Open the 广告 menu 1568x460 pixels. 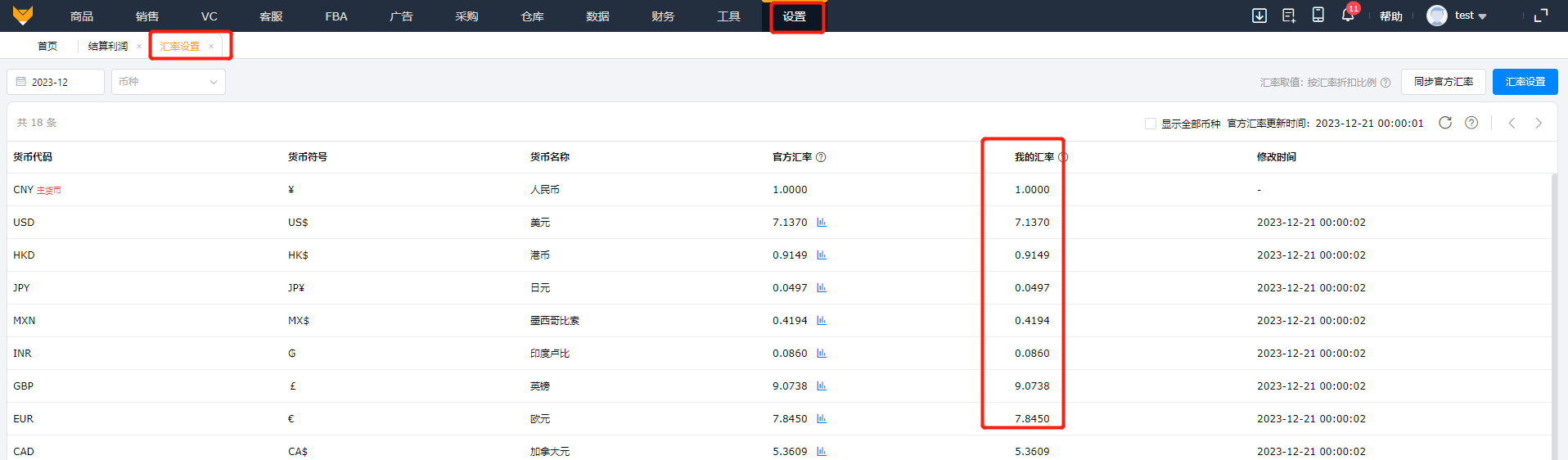(x=401, y=16)
